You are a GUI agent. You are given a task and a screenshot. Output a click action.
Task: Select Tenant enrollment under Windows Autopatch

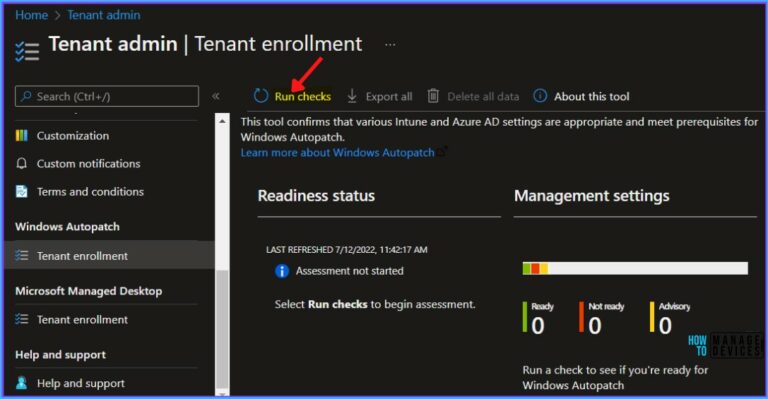pos(110,256)
